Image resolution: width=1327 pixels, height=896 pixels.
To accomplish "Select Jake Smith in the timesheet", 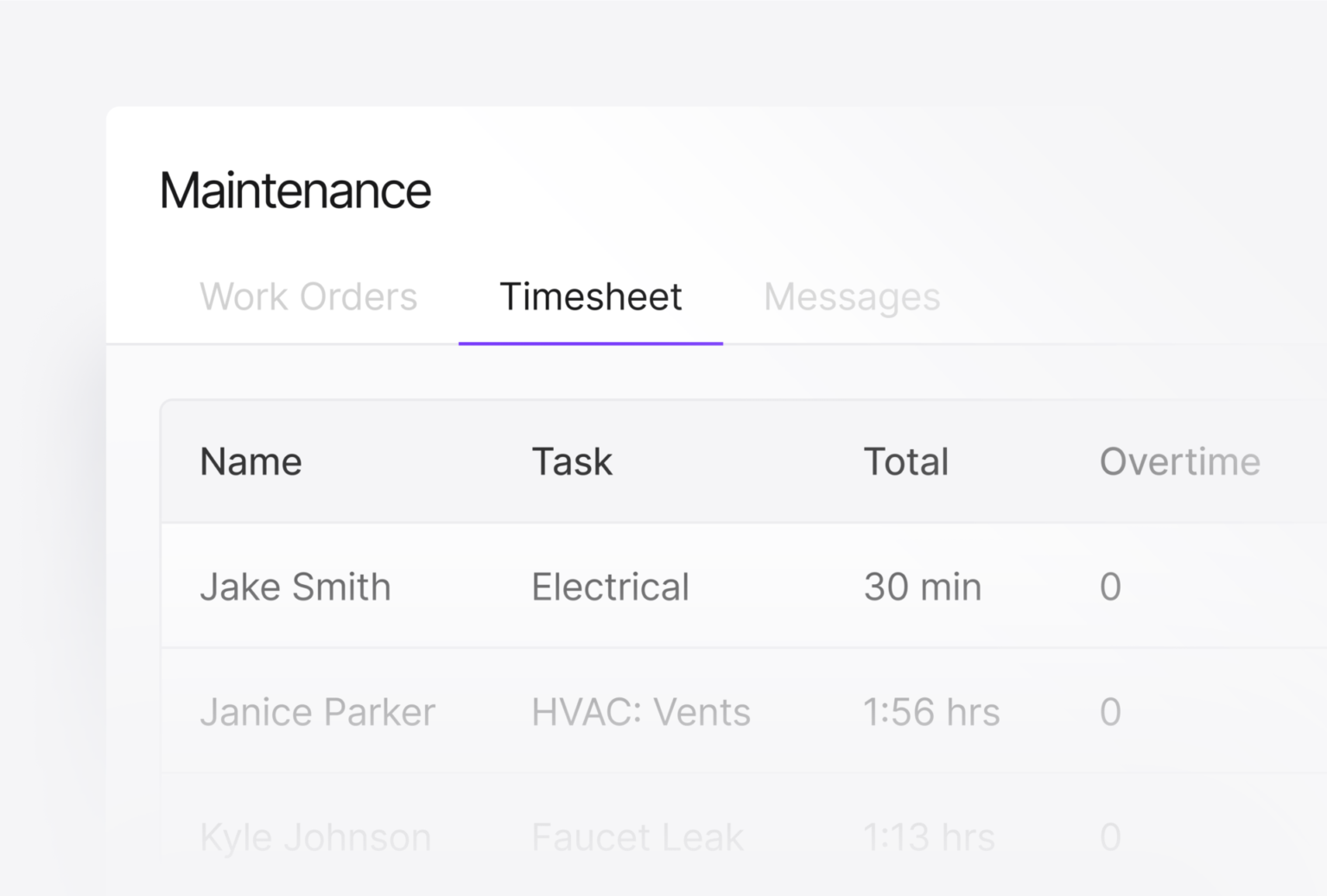I will pyautogui.click(x=295, y=587).
